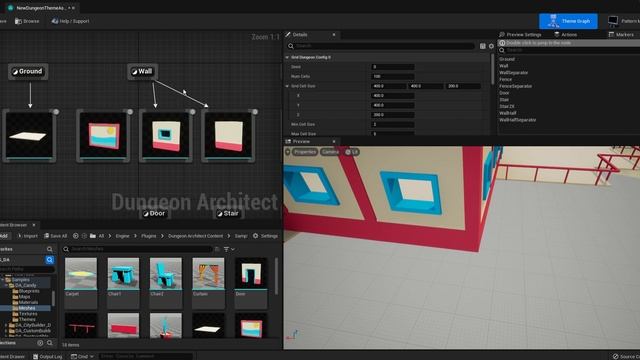Open the Textures folder
The height and width of the screenshot is (360, 640).
pos(27,314)
